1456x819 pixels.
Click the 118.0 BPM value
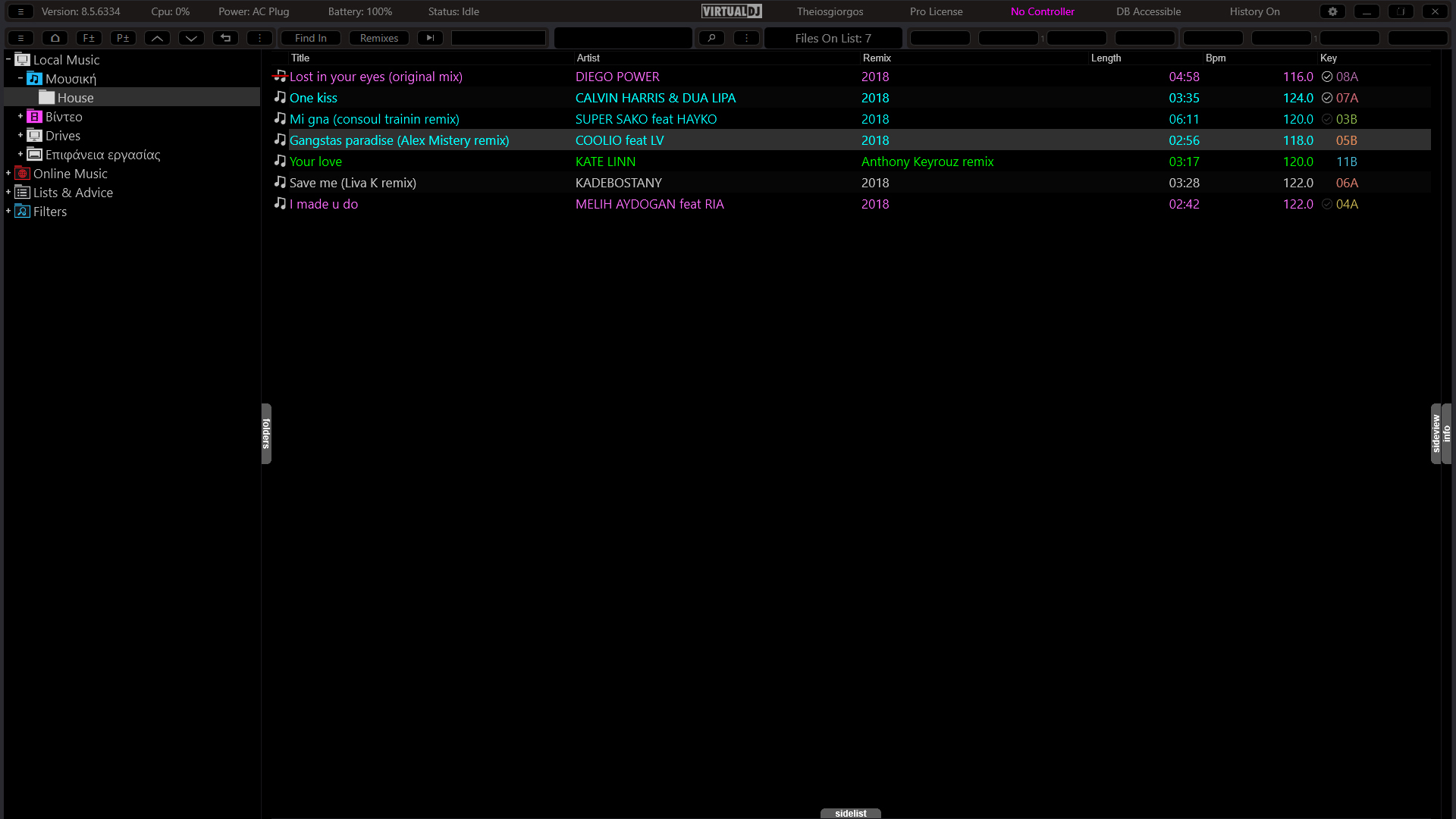click(x=1298, y=140)
